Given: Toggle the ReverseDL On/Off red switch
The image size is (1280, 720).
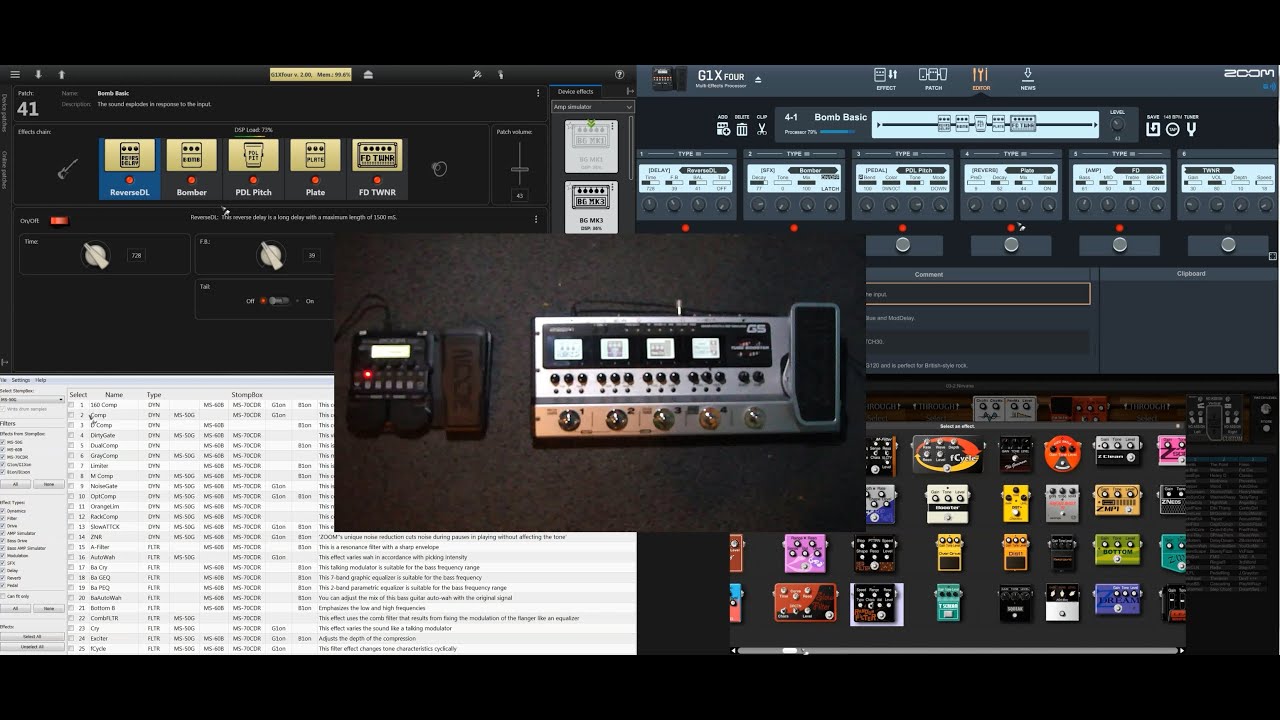Looking at the screenshot, I should point(59,220).
